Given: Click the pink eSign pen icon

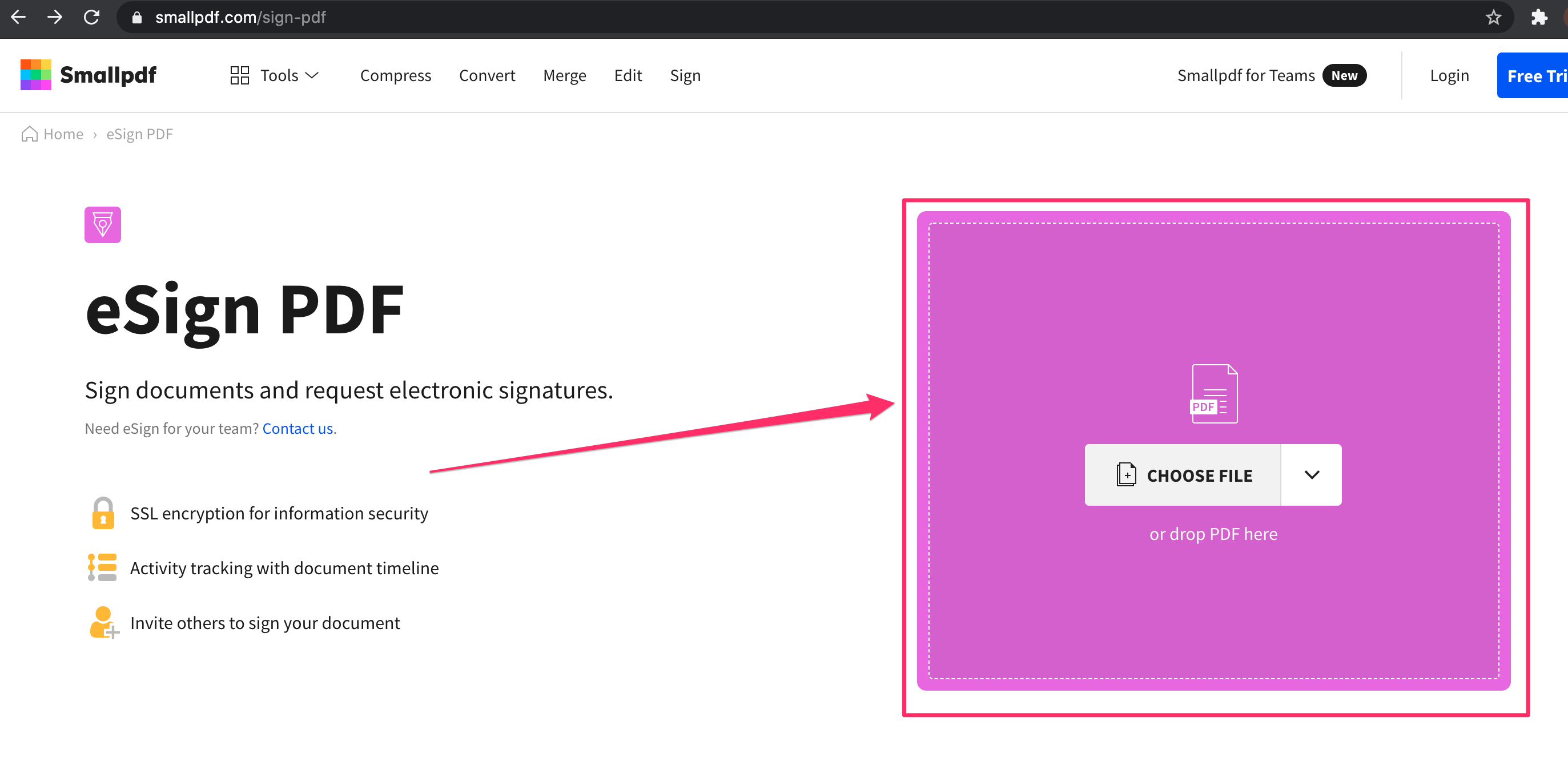Looking at the screenshot, I should pos(102,224).
